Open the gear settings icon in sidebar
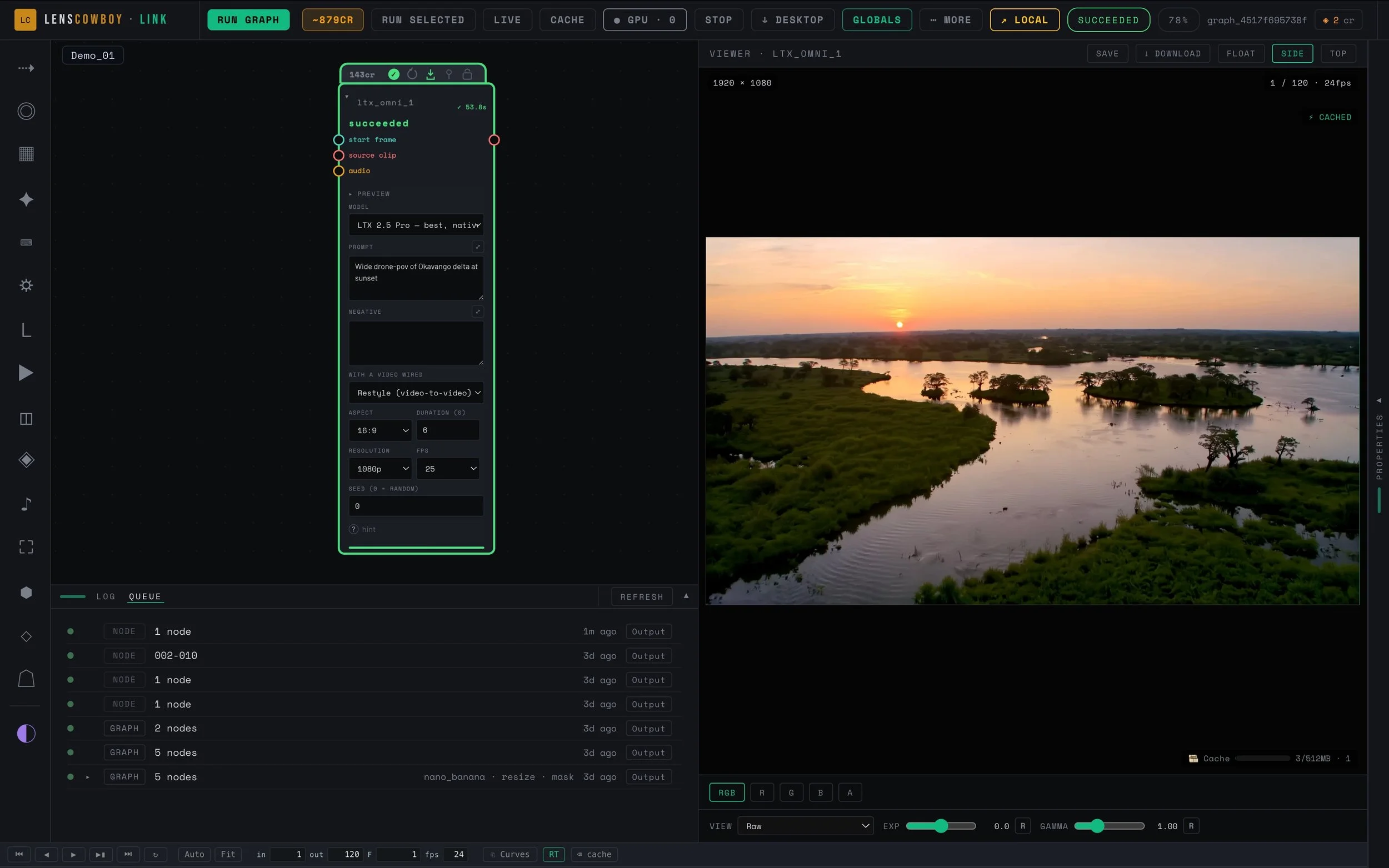Image resolution: width=1389 pixels, height=868 pixels. (x=27, y=285)
